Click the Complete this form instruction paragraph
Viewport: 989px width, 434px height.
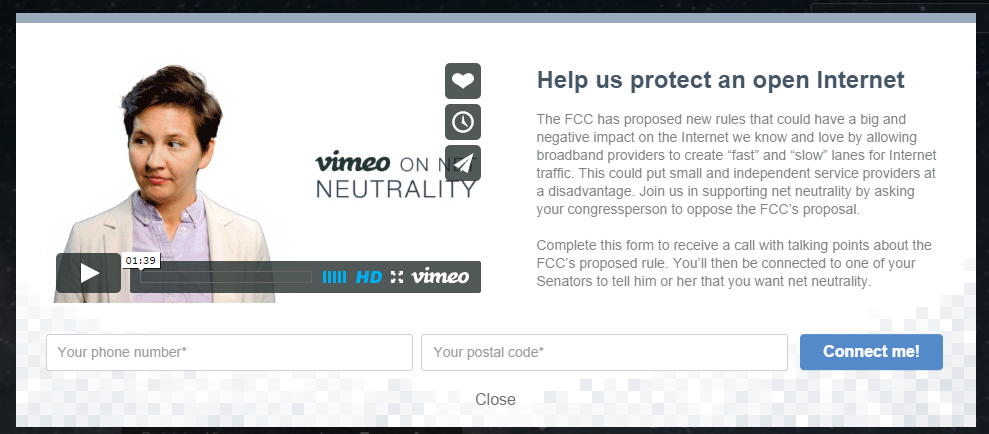(x=734, y=263)
